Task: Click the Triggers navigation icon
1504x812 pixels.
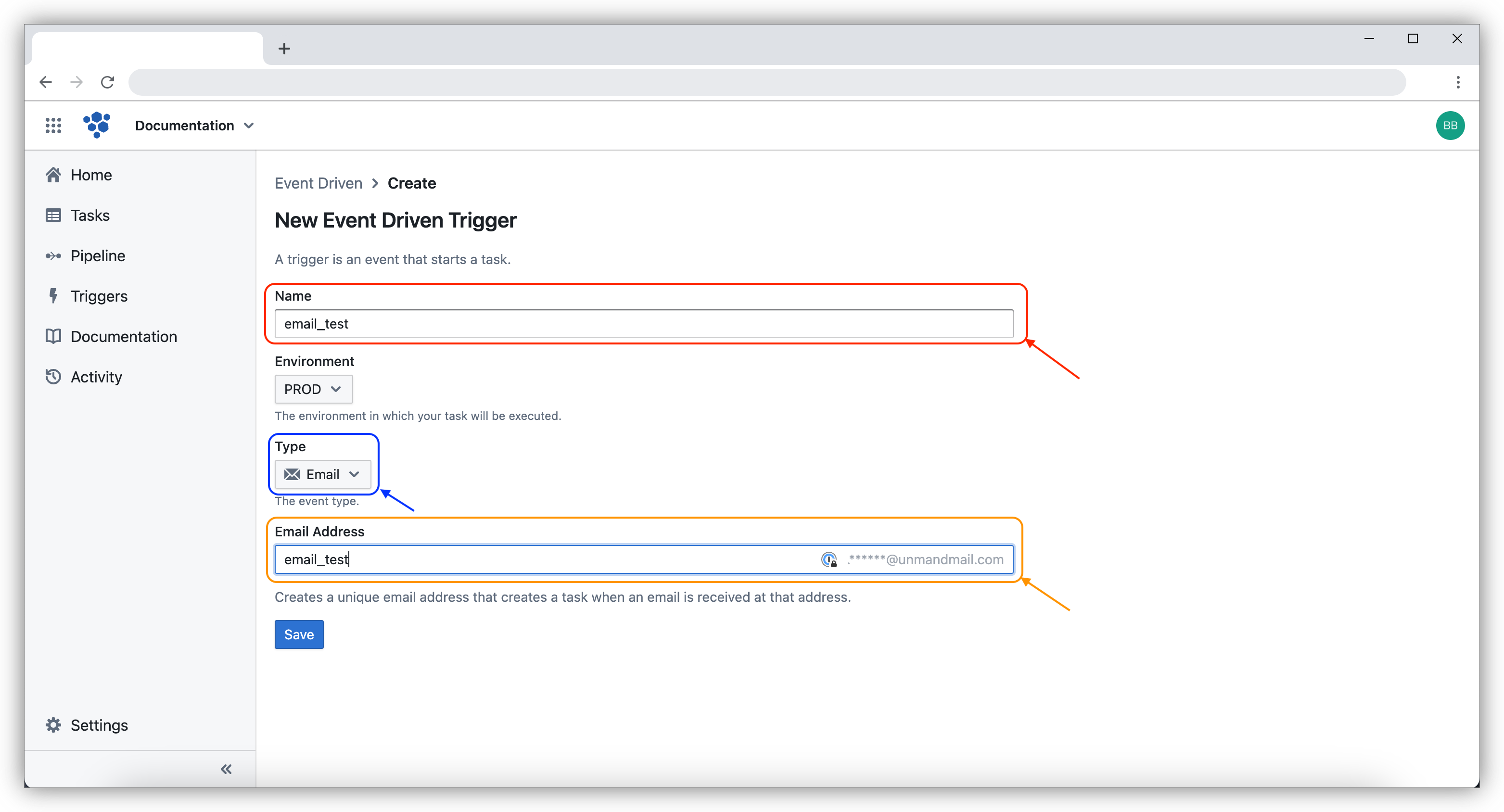Action: [53, 296]
